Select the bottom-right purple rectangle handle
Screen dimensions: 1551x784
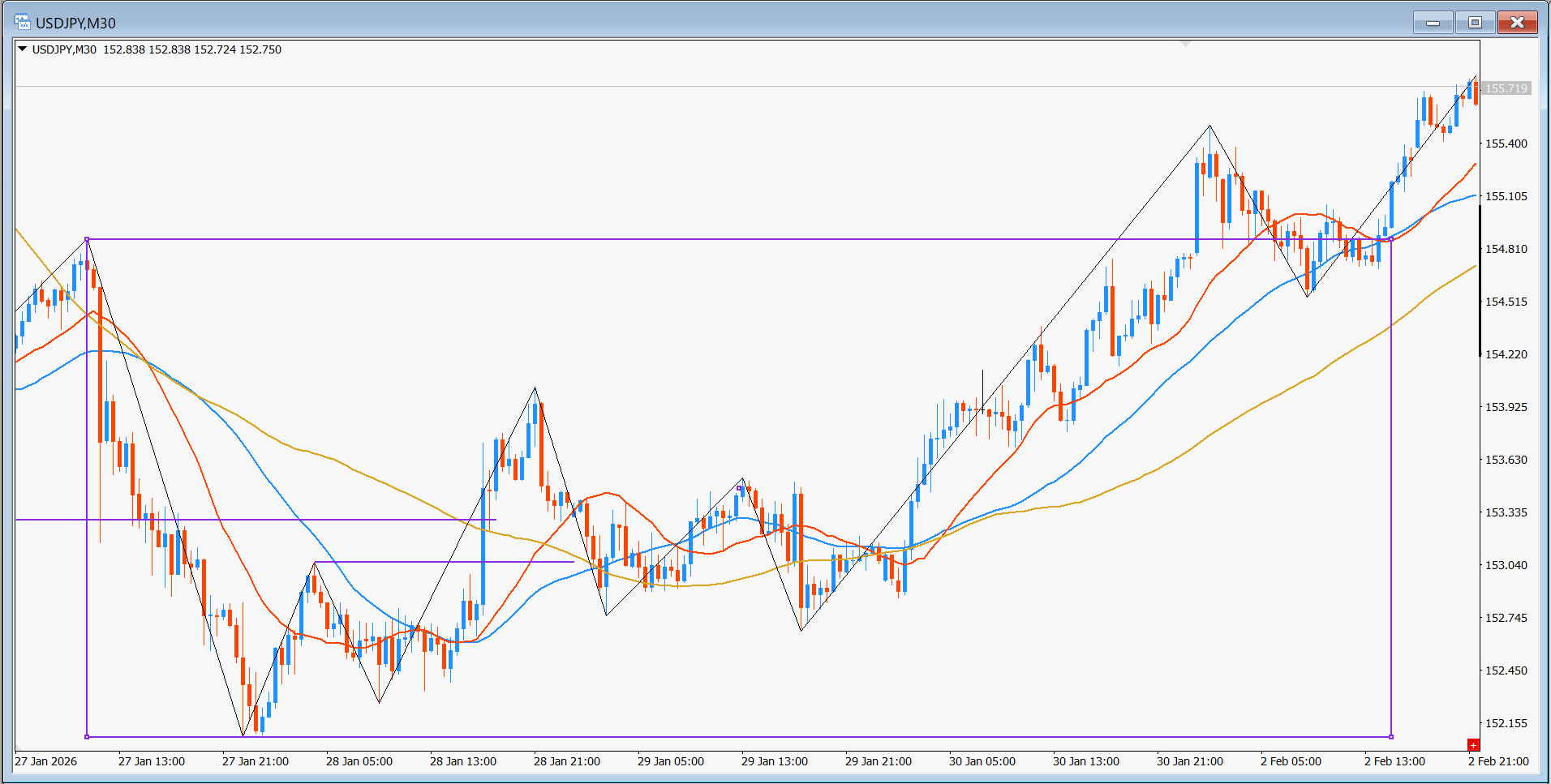(x=1391, y=737)
